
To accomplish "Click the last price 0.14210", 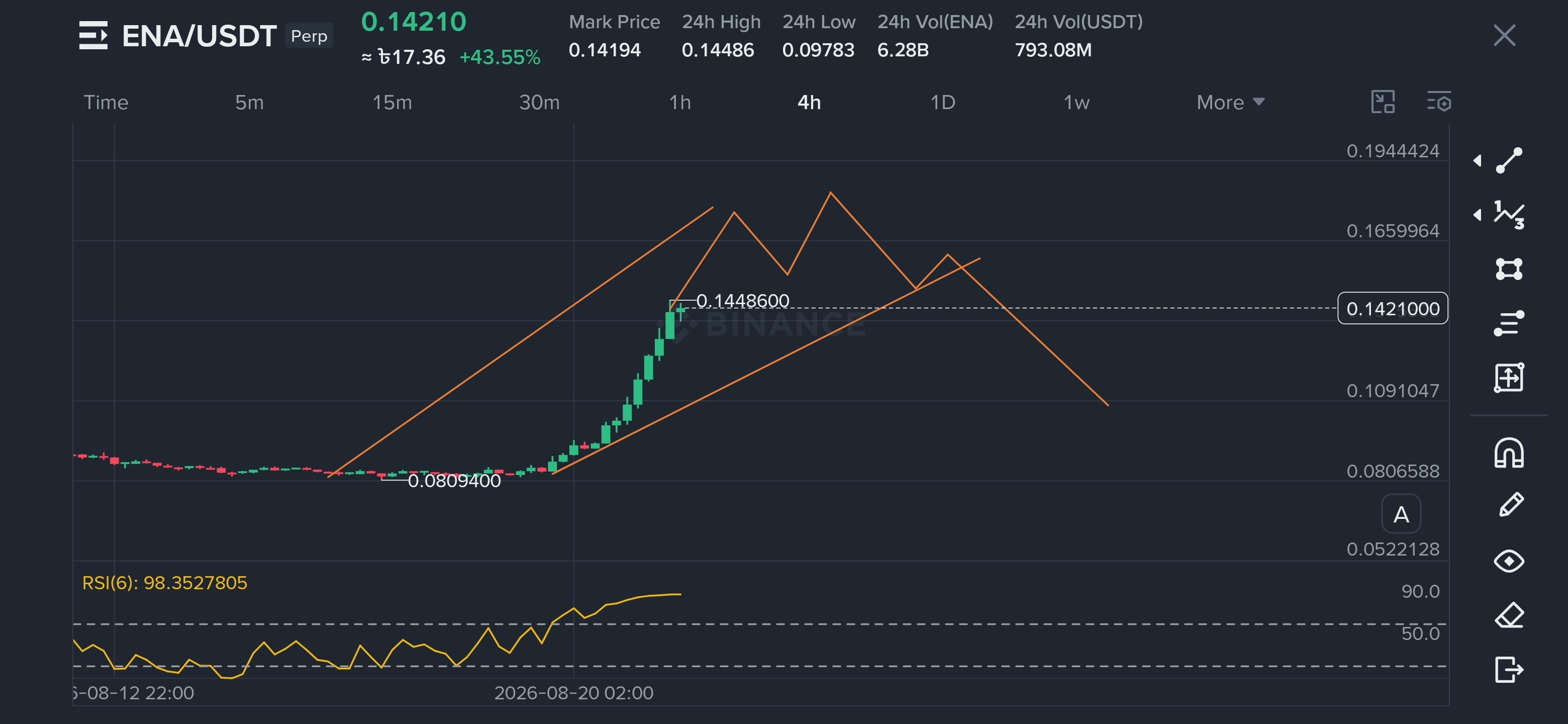I will [414, 22].
